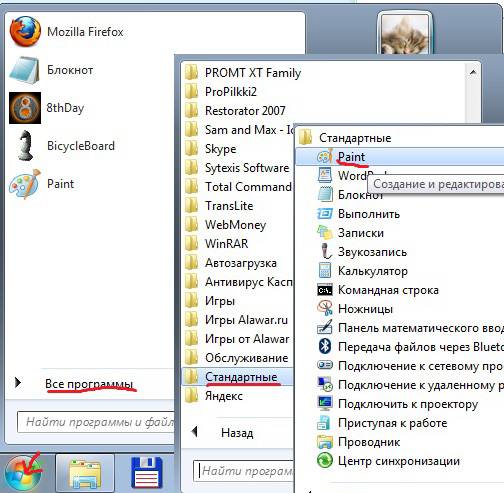Open Панель математического ввода icon

point(325,328)
